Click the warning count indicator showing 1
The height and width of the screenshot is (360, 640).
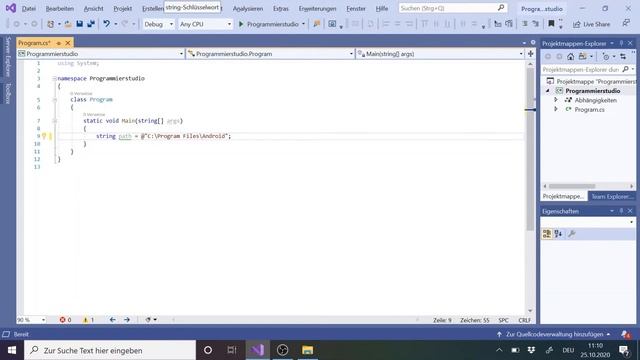click(x=89, y=320)
